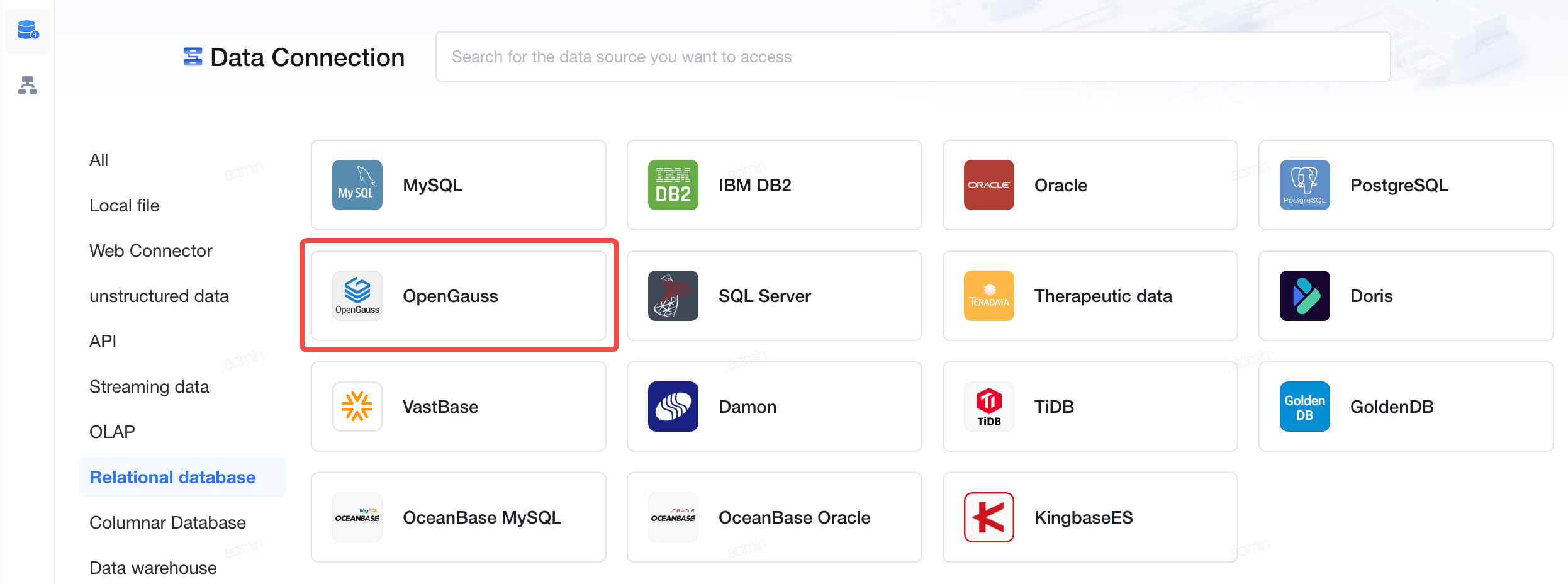
Task: Focus the data source search field
Action: [x=913, y=57]
